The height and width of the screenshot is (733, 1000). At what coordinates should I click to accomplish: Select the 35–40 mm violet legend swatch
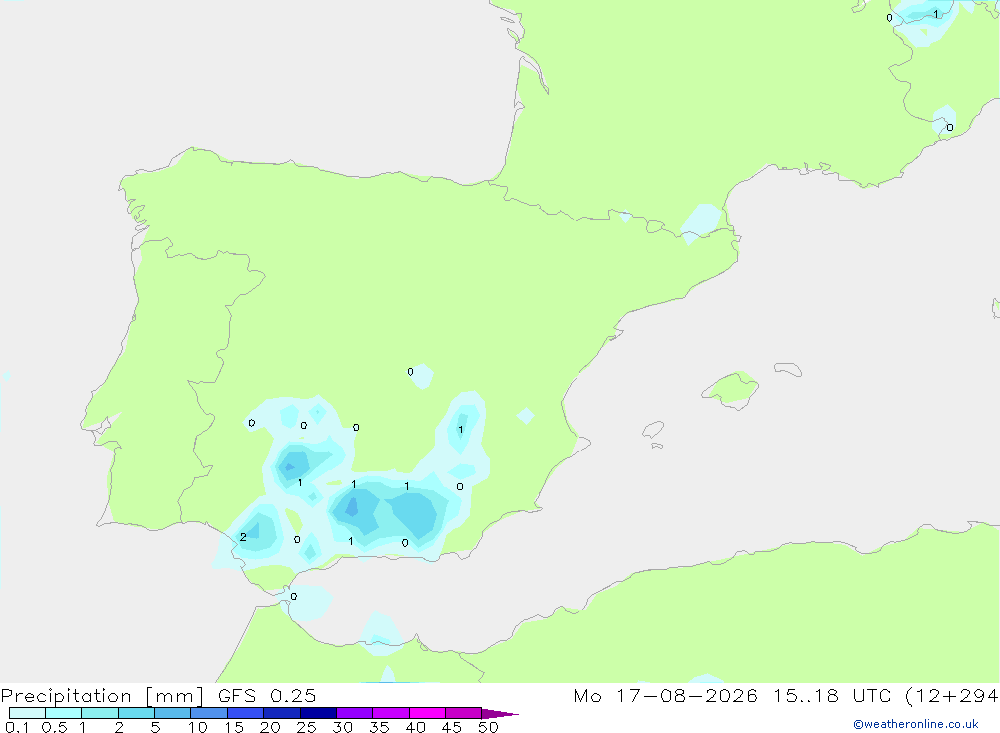point(391,713)
